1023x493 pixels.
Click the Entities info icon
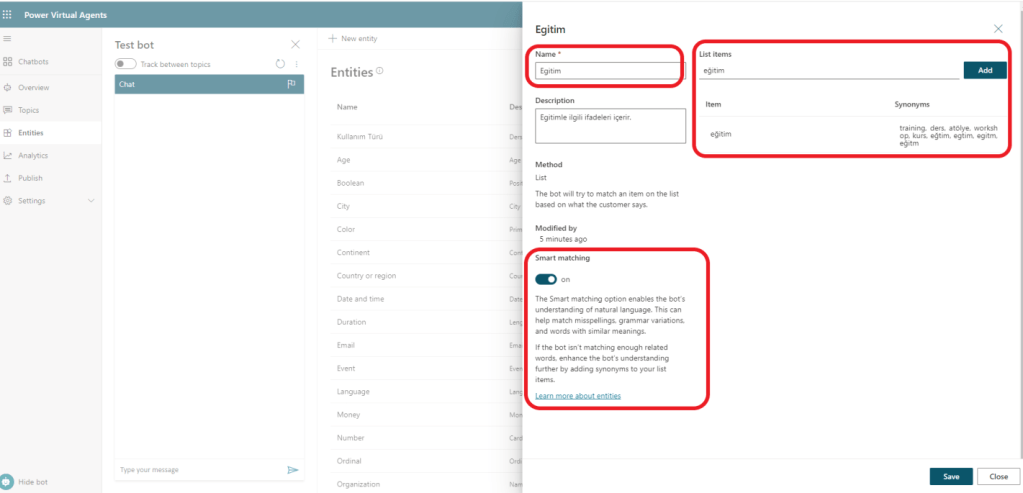[380, 71]
